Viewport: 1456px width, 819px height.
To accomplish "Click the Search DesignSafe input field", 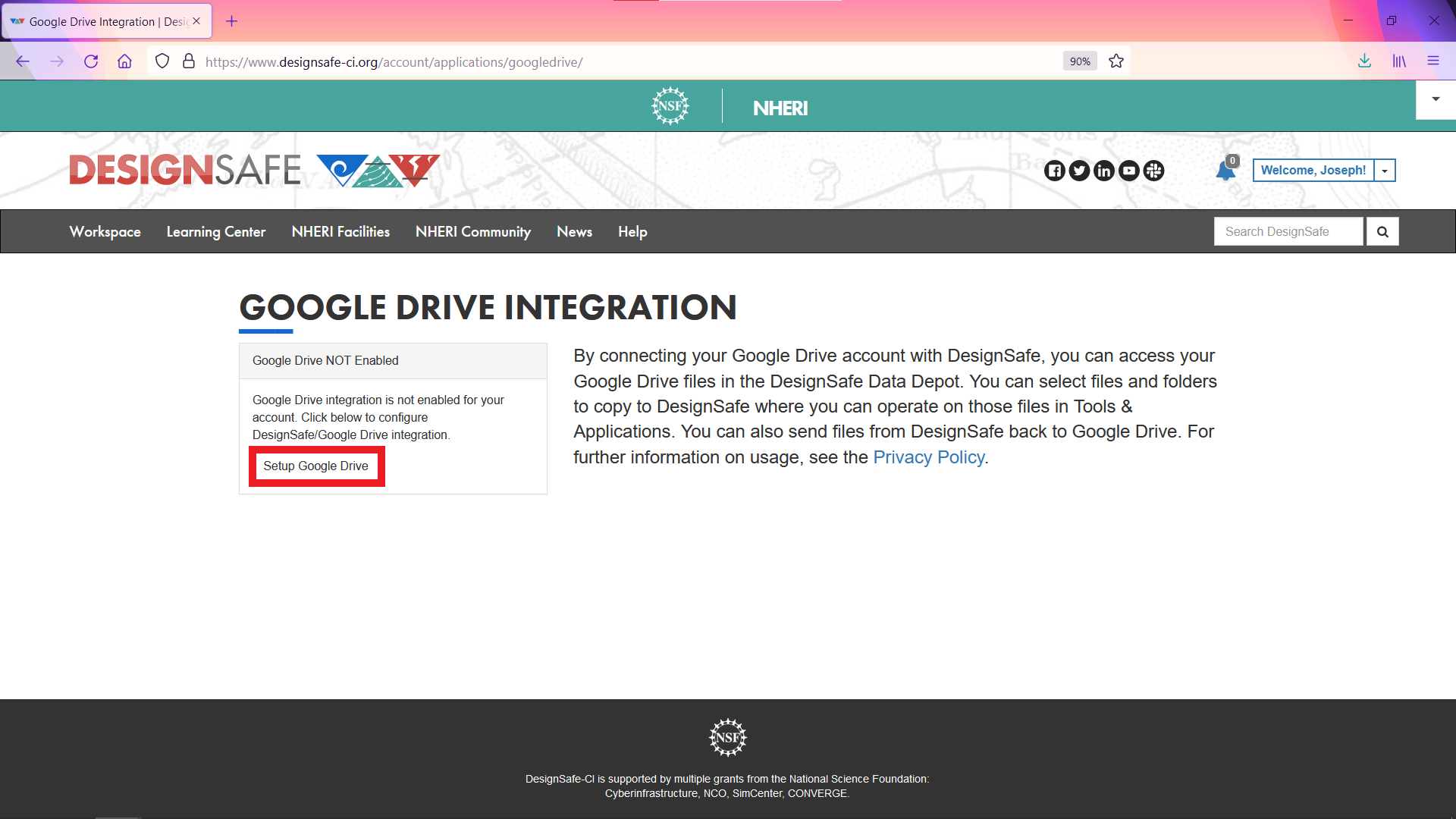I will [1288, 231].
